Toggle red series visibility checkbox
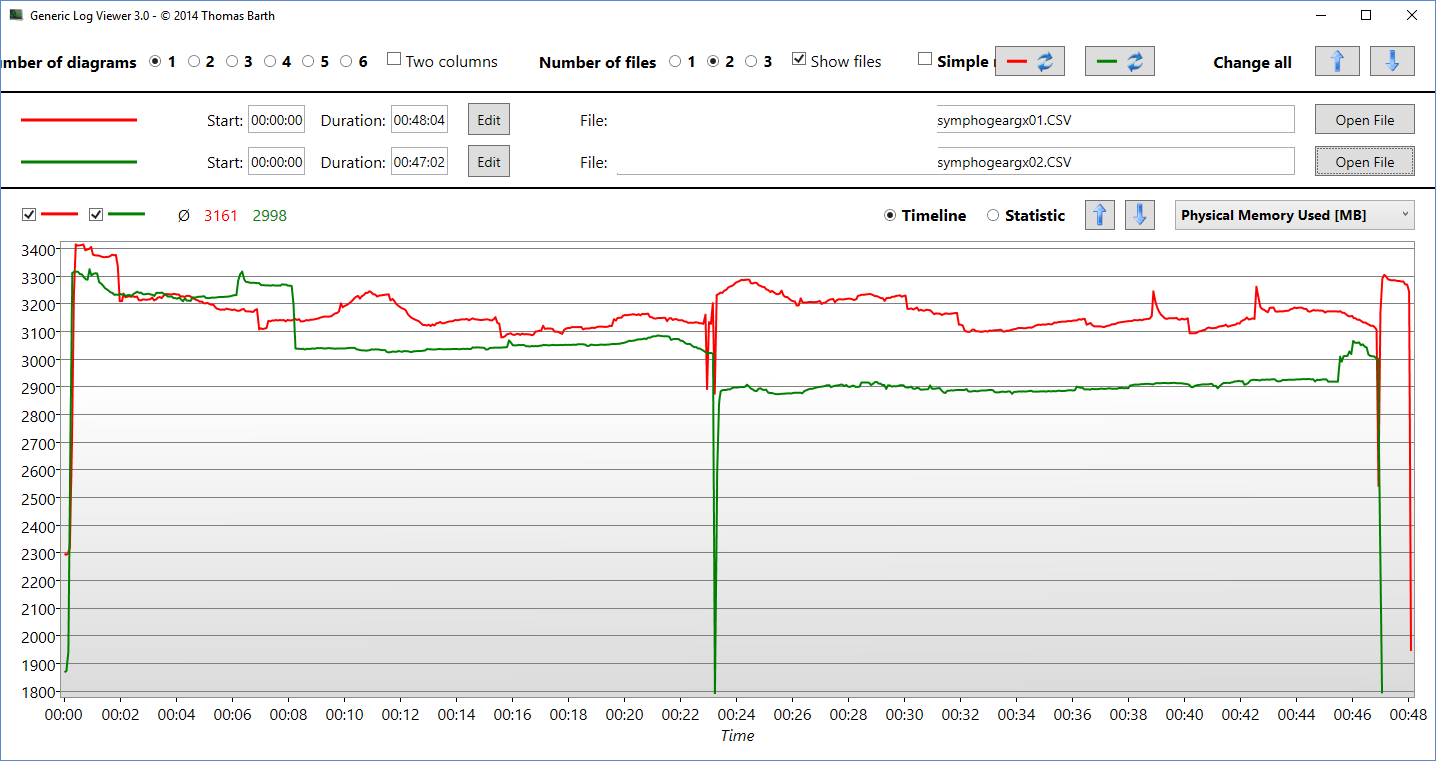 pos(29,215)
